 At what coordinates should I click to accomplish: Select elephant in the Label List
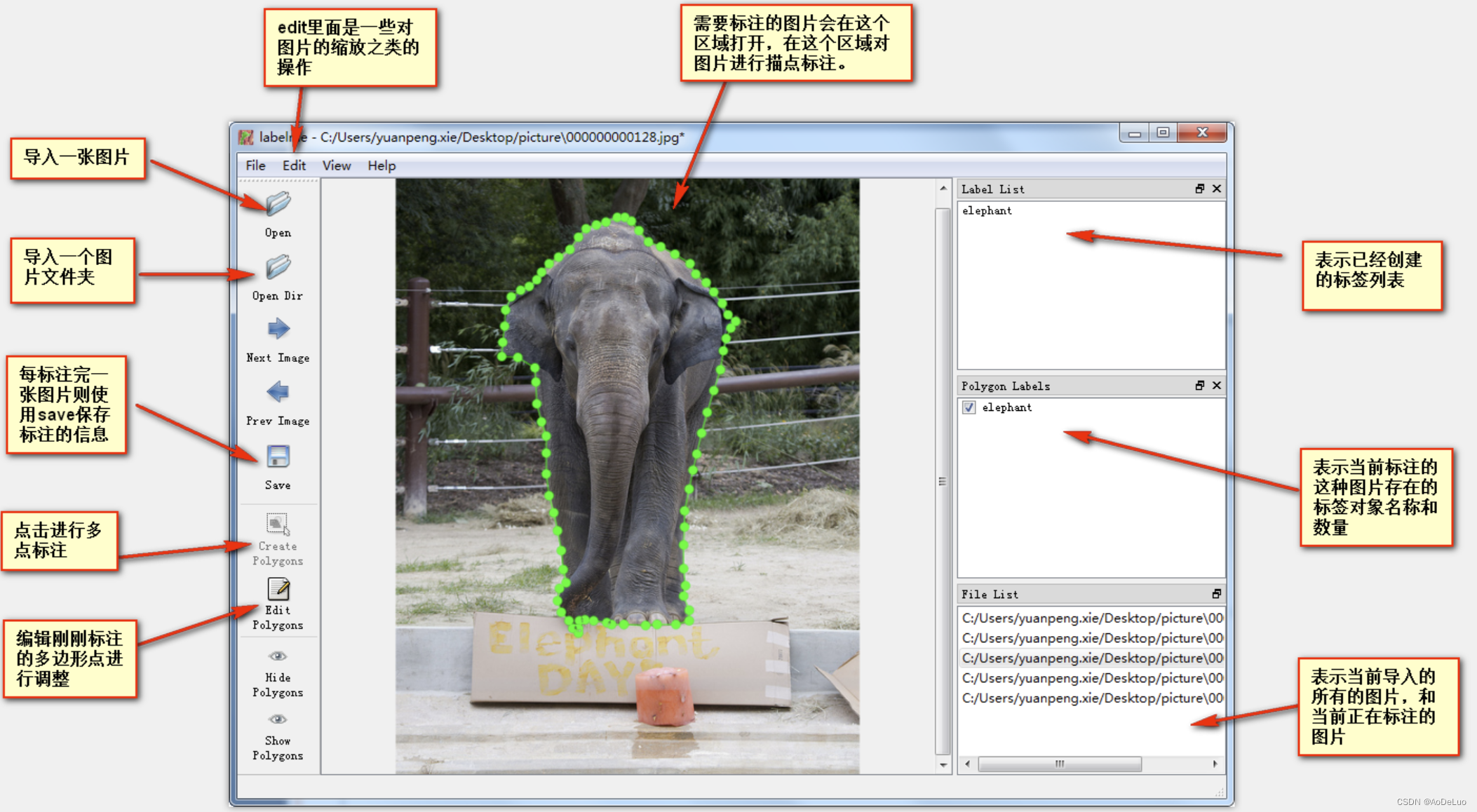(x=987, y=210)
